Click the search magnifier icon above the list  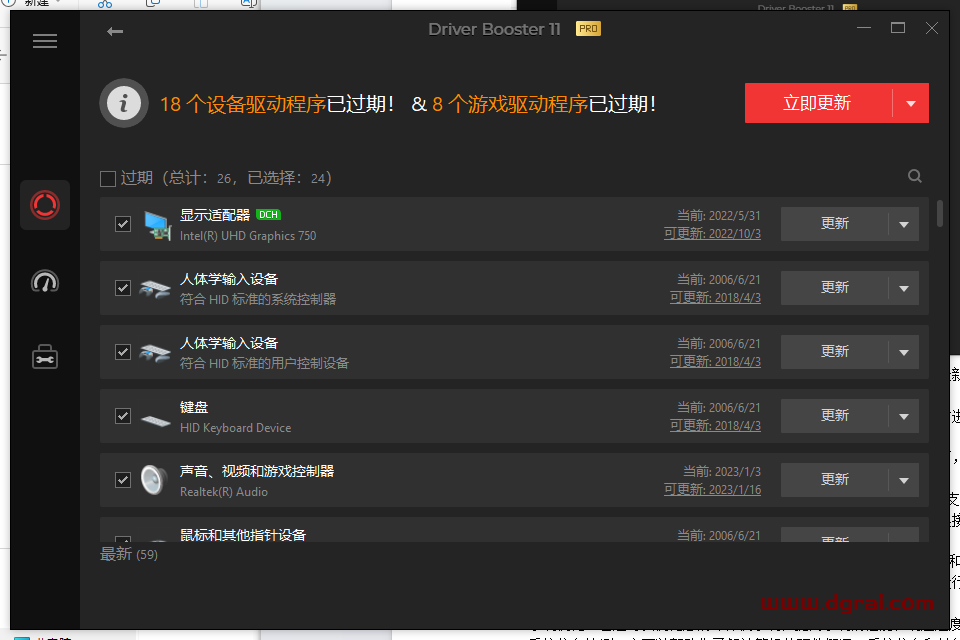click(915, 176)
